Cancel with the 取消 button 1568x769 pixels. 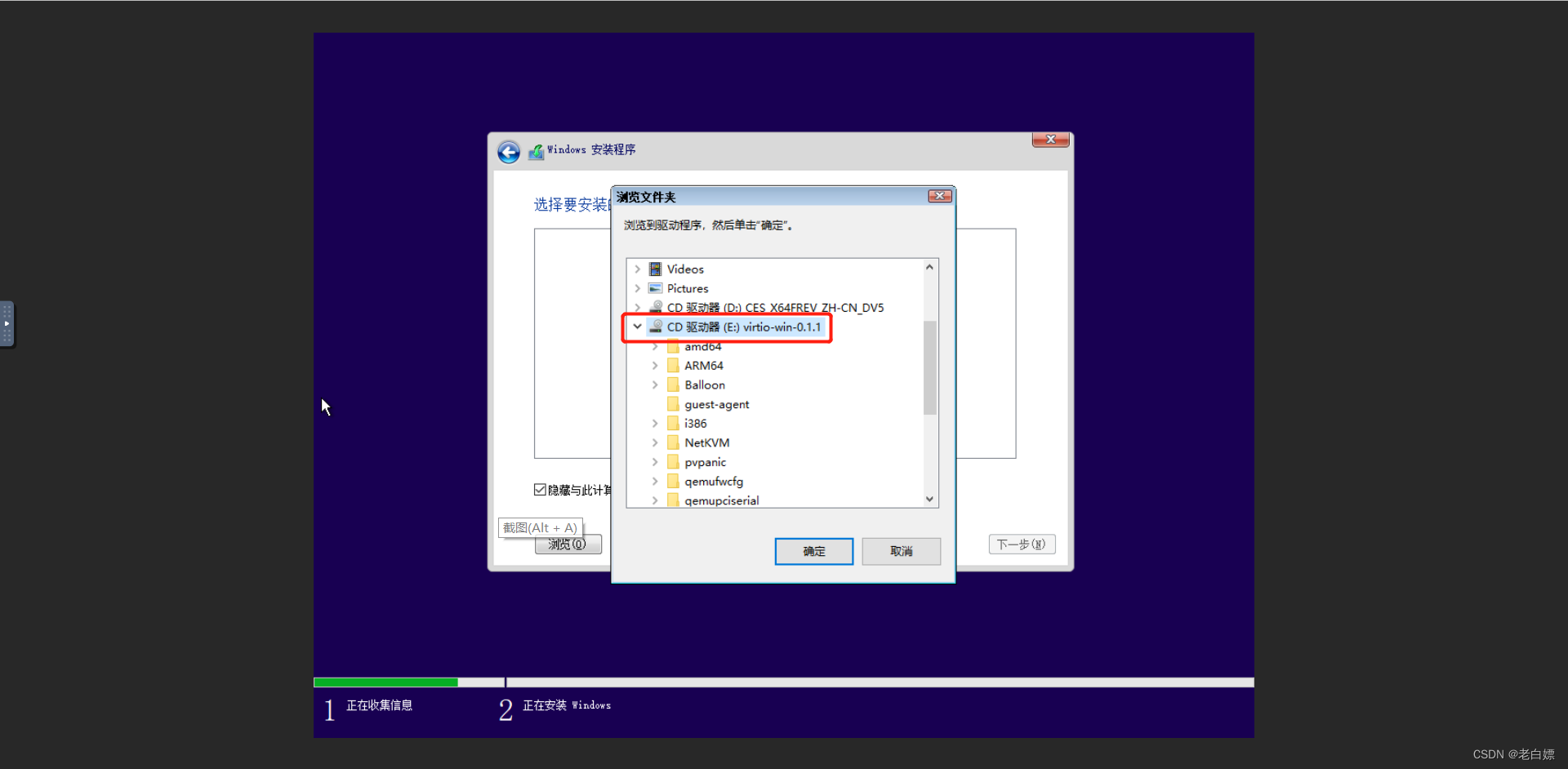[902, 551]
